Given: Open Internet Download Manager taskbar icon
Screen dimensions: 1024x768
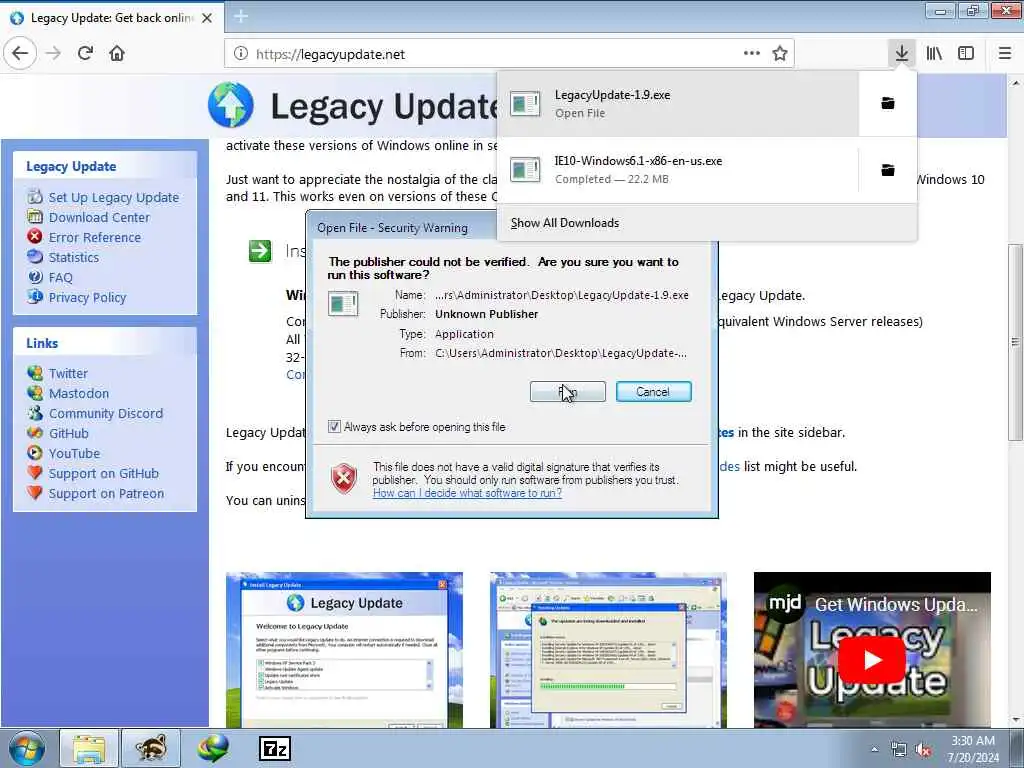Looking at the screenshot, I should point(213,748).
